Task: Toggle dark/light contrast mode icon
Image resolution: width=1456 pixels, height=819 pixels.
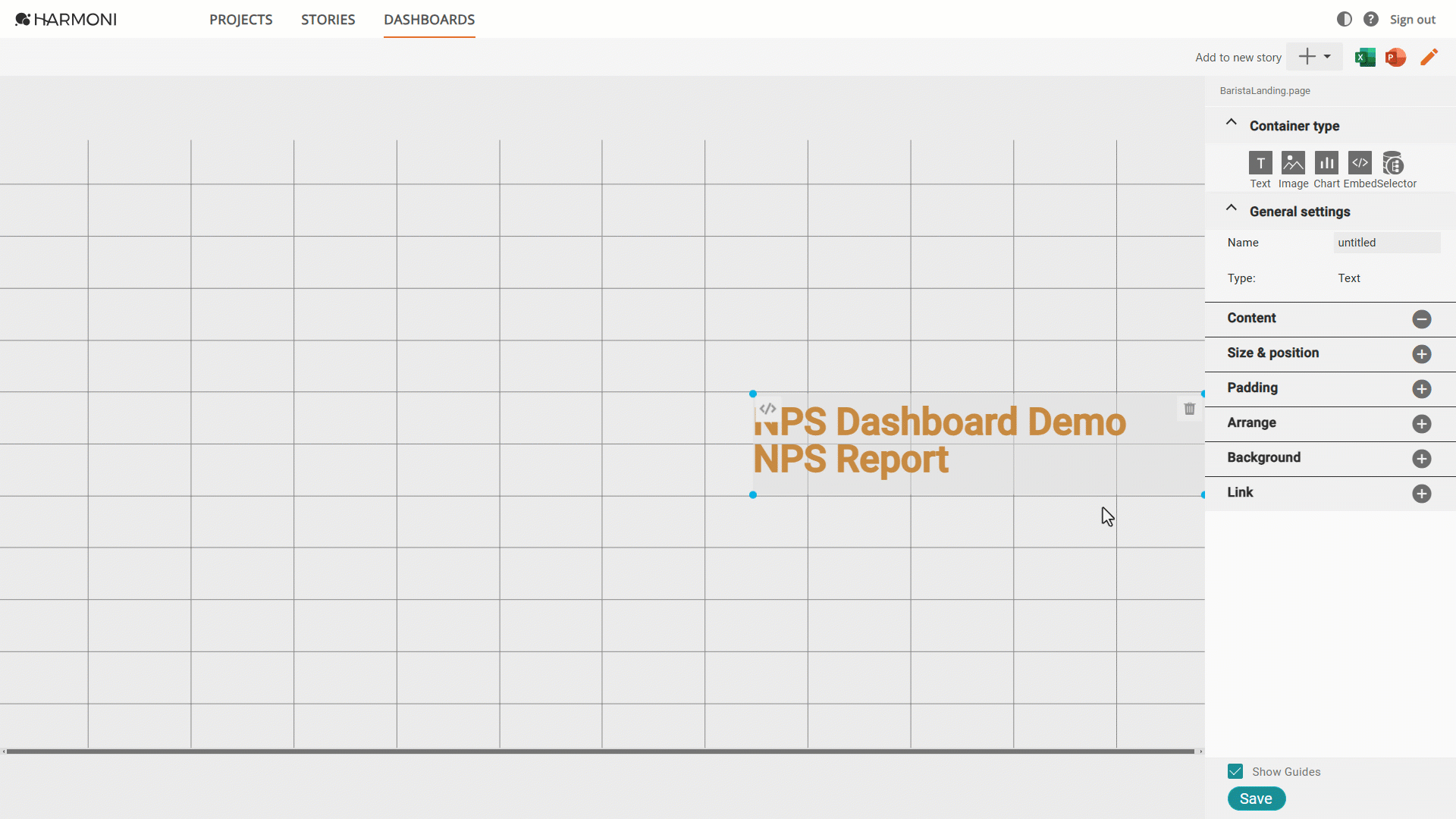Action: click(x=1344, y=19)
